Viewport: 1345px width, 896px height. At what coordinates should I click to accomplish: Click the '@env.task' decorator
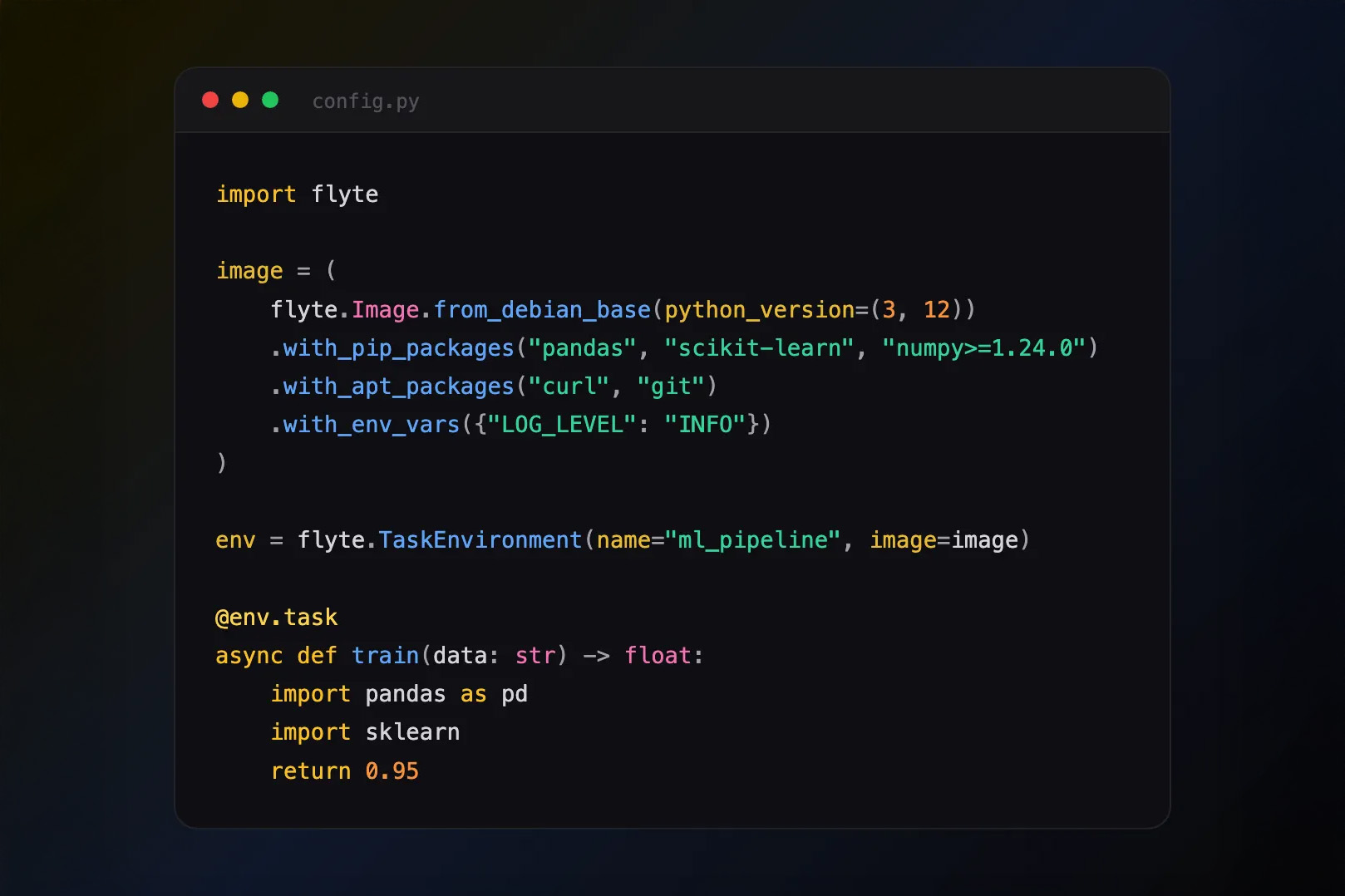(x=277, y=618)
